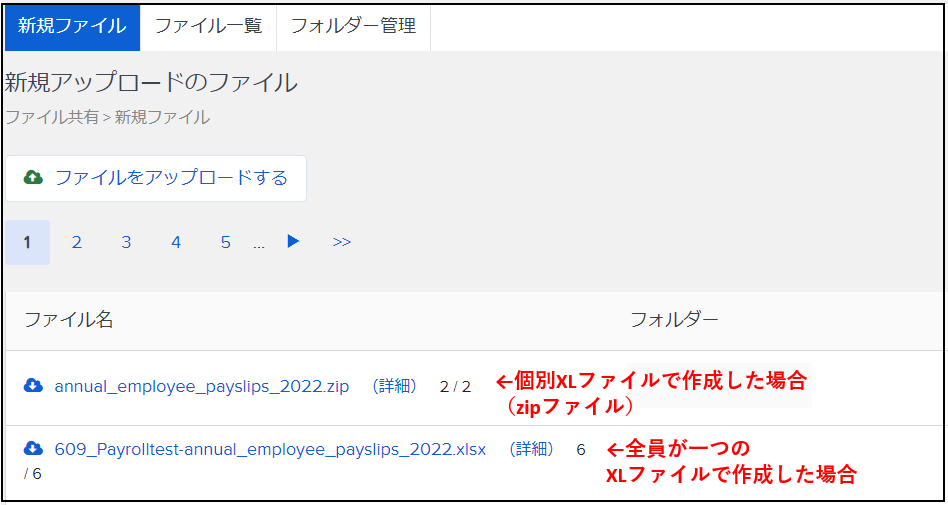Image resolution: width=948 pixels, height=505 pixels.
Task: Show 詳細 for the xlsx file
Action: (530, 449)
